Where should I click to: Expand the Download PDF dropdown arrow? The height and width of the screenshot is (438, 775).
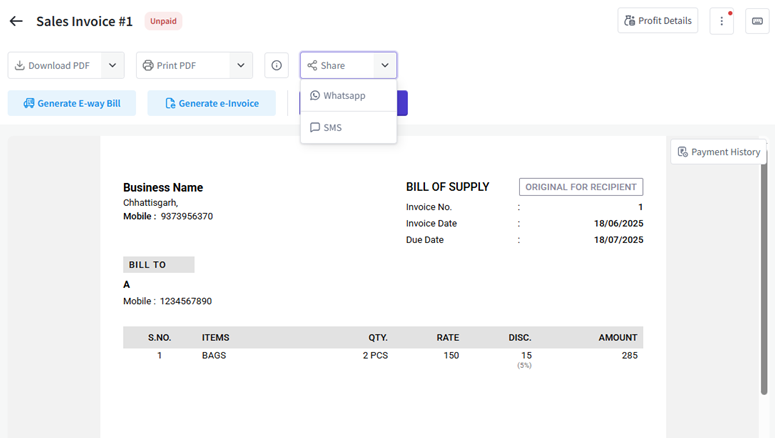[112, 66]
